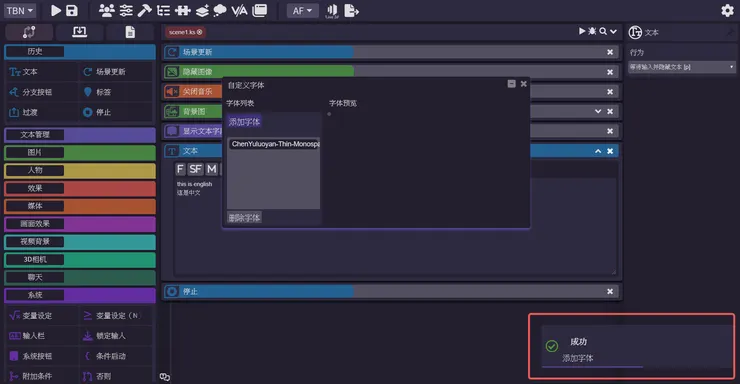The width and height of the screenshot is (740, 384).
Task: Select the 系统按钮 component
Action: (42, 356)
